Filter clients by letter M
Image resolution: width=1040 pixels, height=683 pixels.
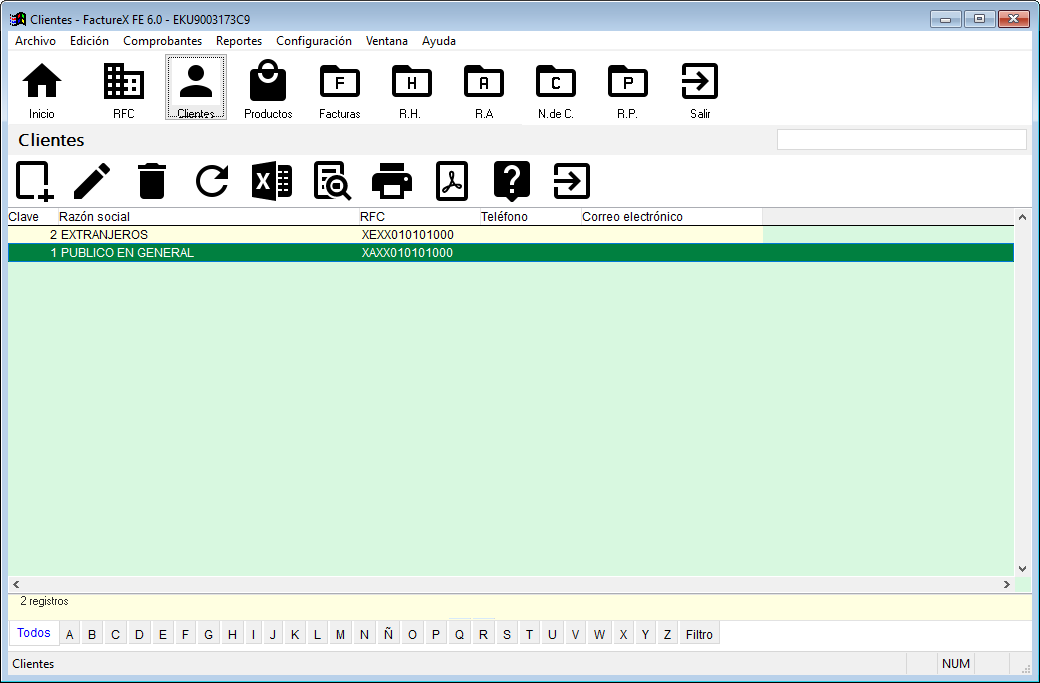[340, 635]
